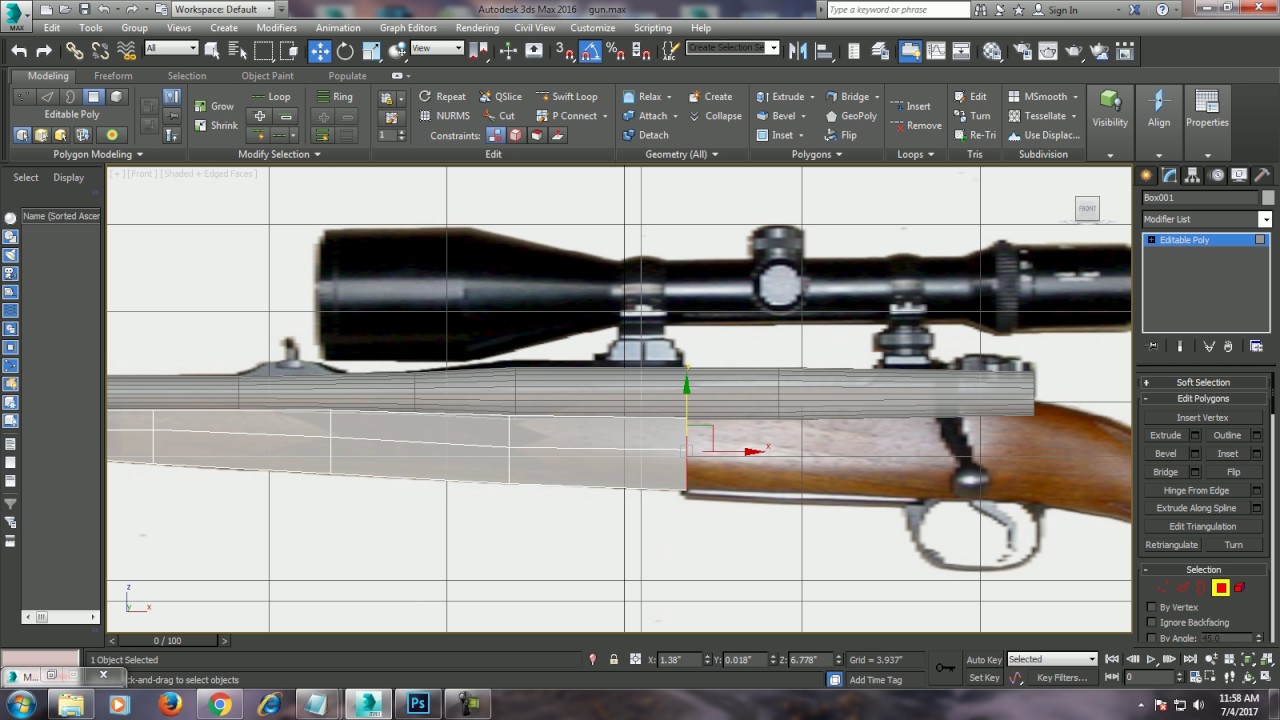Expand the Polygon Modeling panel dropdown

(x=98, y=154)
